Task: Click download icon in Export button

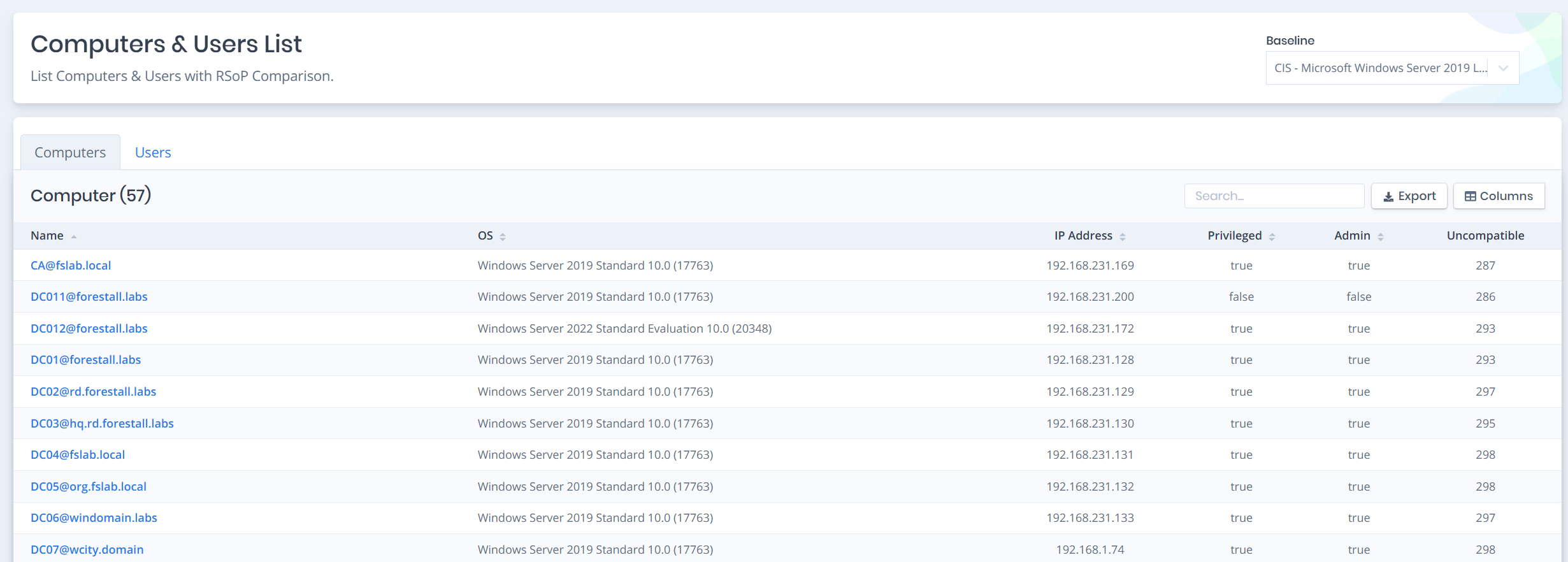Action: [1388, 197]
